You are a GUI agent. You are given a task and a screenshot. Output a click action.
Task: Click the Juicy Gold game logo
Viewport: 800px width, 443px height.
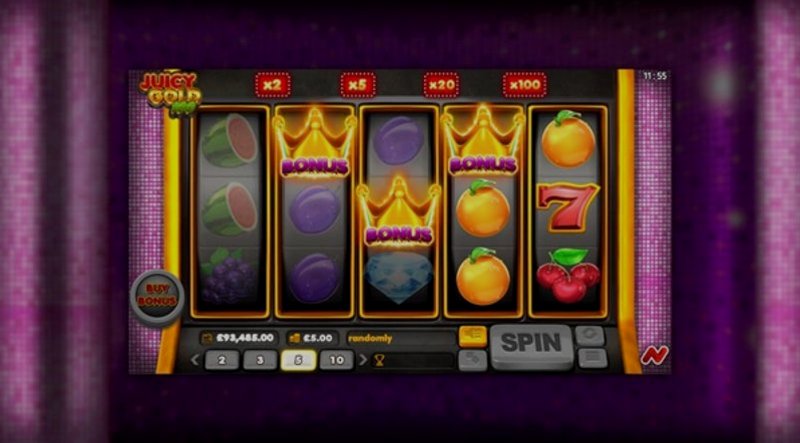coord(170,93)
